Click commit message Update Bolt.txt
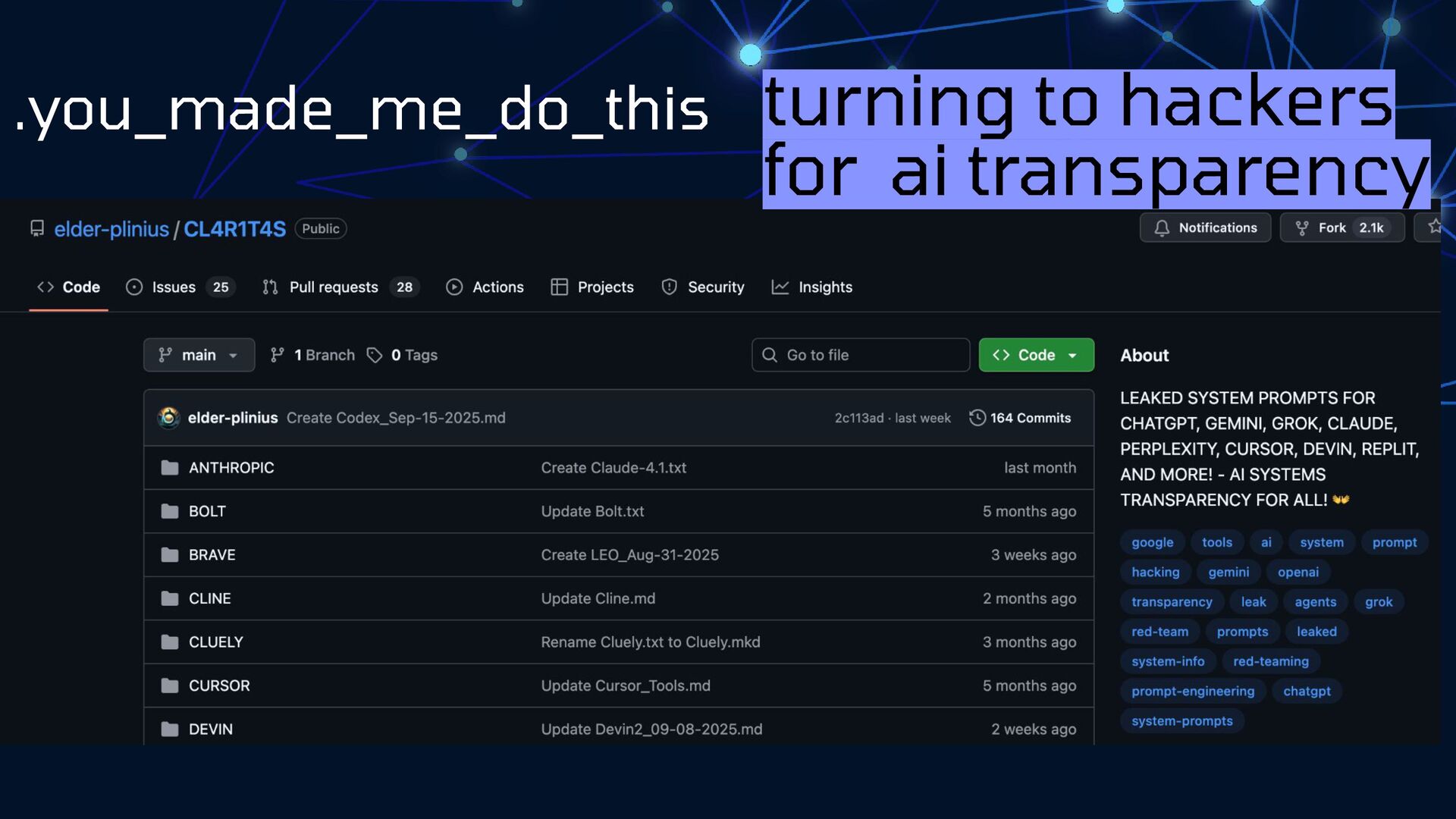1456x819 pixels. click(x=592, y=511)
